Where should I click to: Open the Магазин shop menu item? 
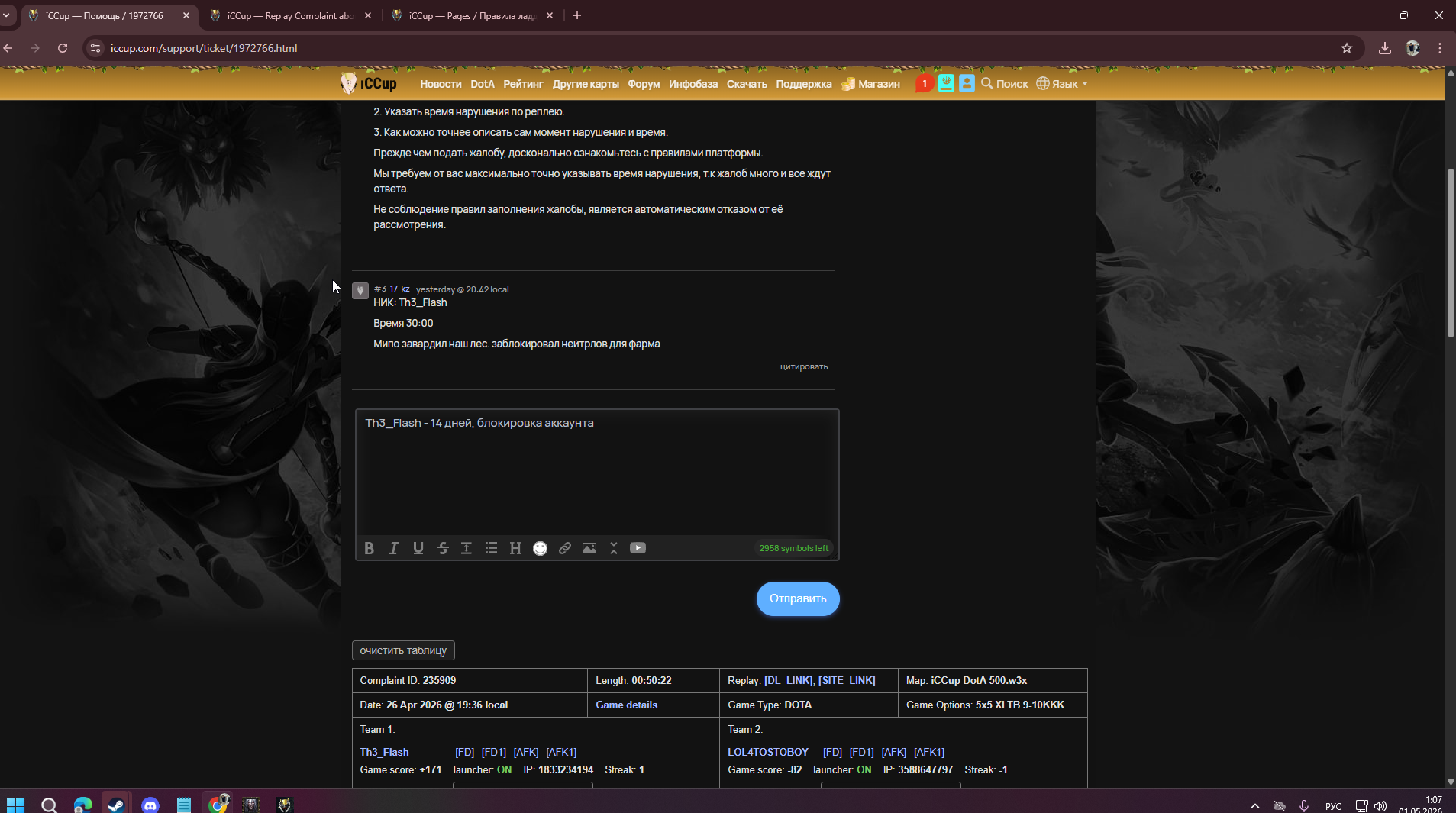871,84
